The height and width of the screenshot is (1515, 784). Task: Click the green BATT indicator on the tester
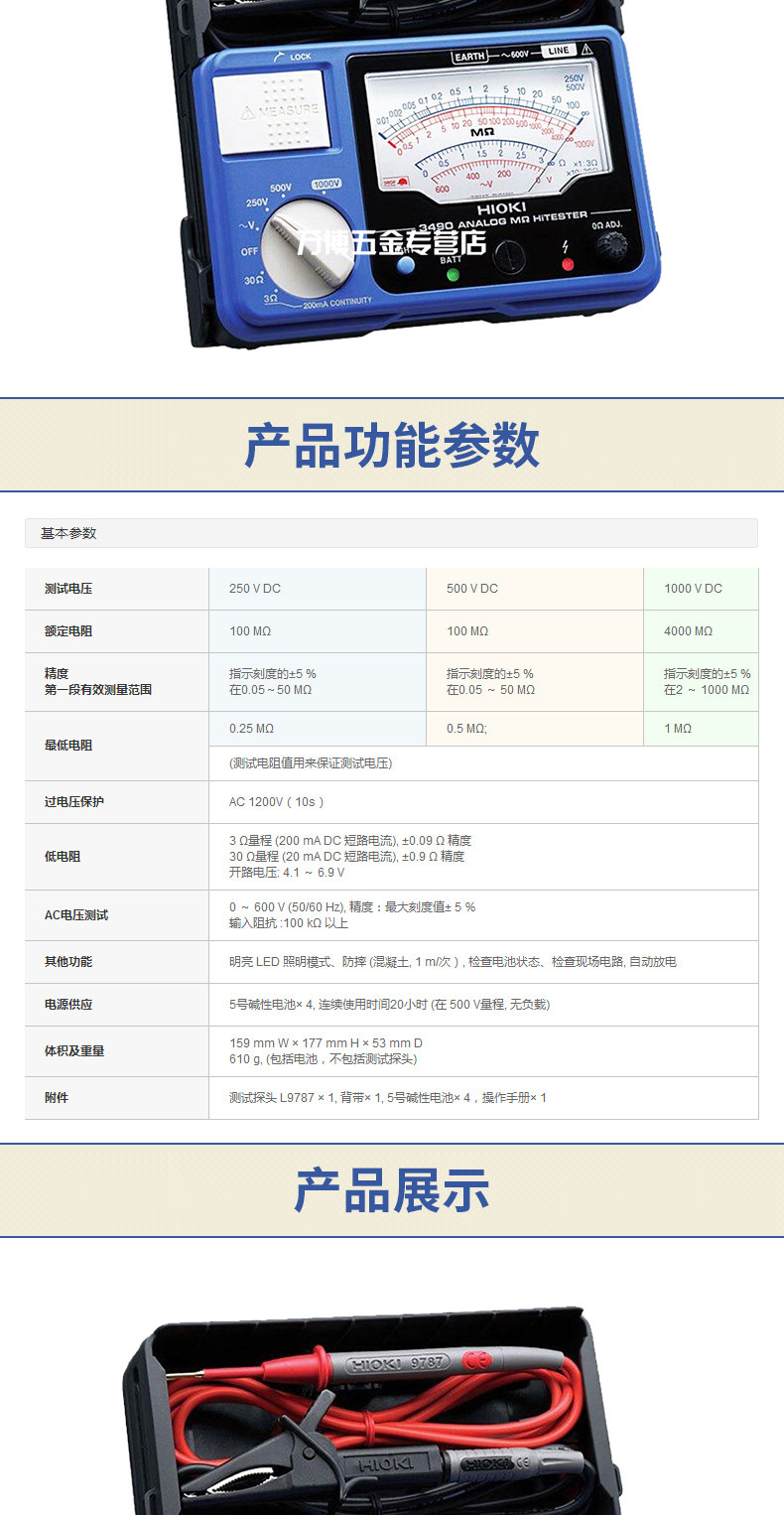tap(454, 274)
